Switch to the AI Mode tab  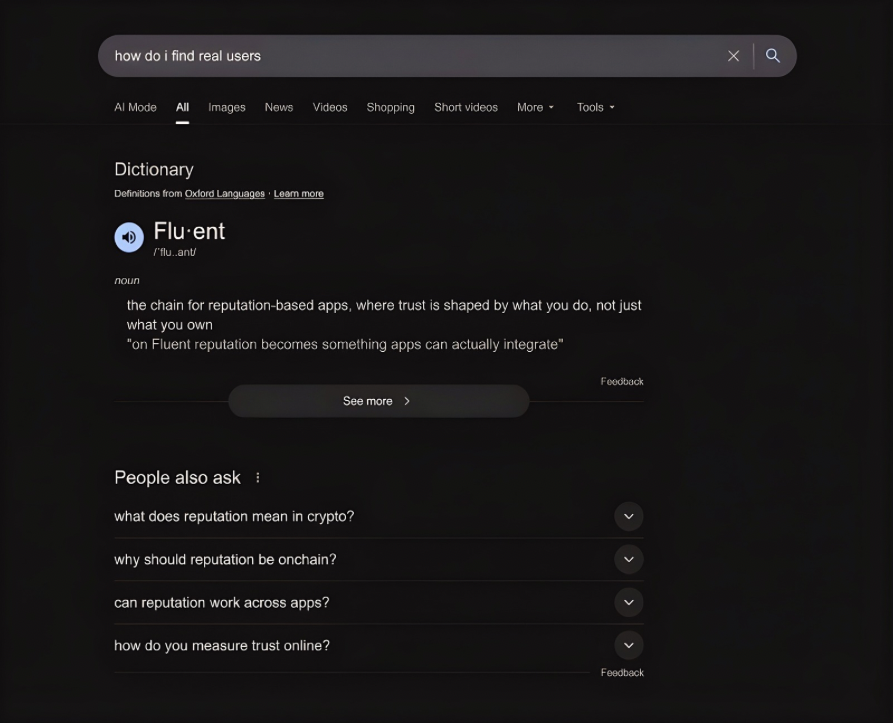136,107
